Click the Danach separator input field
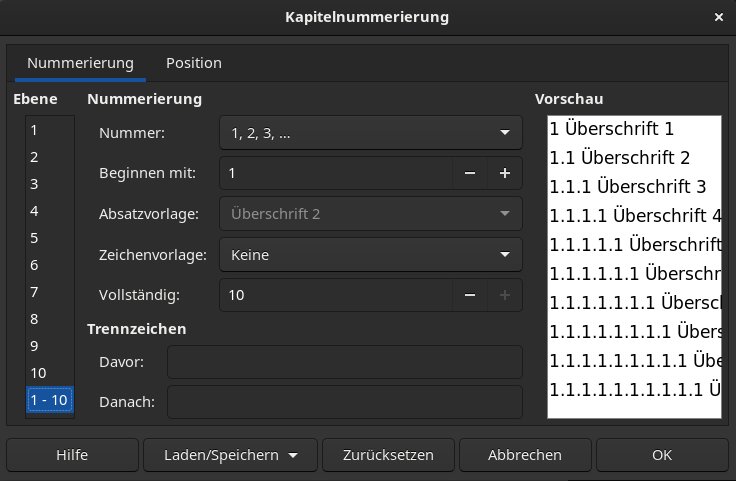Image resolution: width=736 pixels, height=481 pixels. click(344, 402)
